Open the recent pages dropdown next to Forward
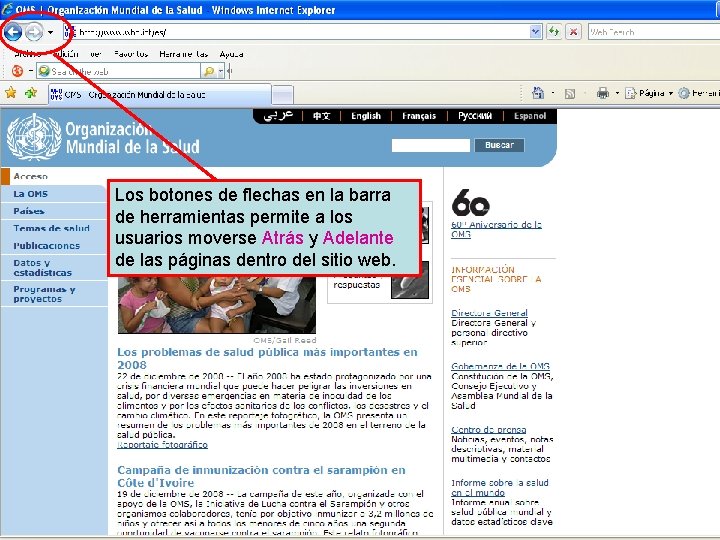This screenshot has height=540, width=720. (x=50, y=32)
